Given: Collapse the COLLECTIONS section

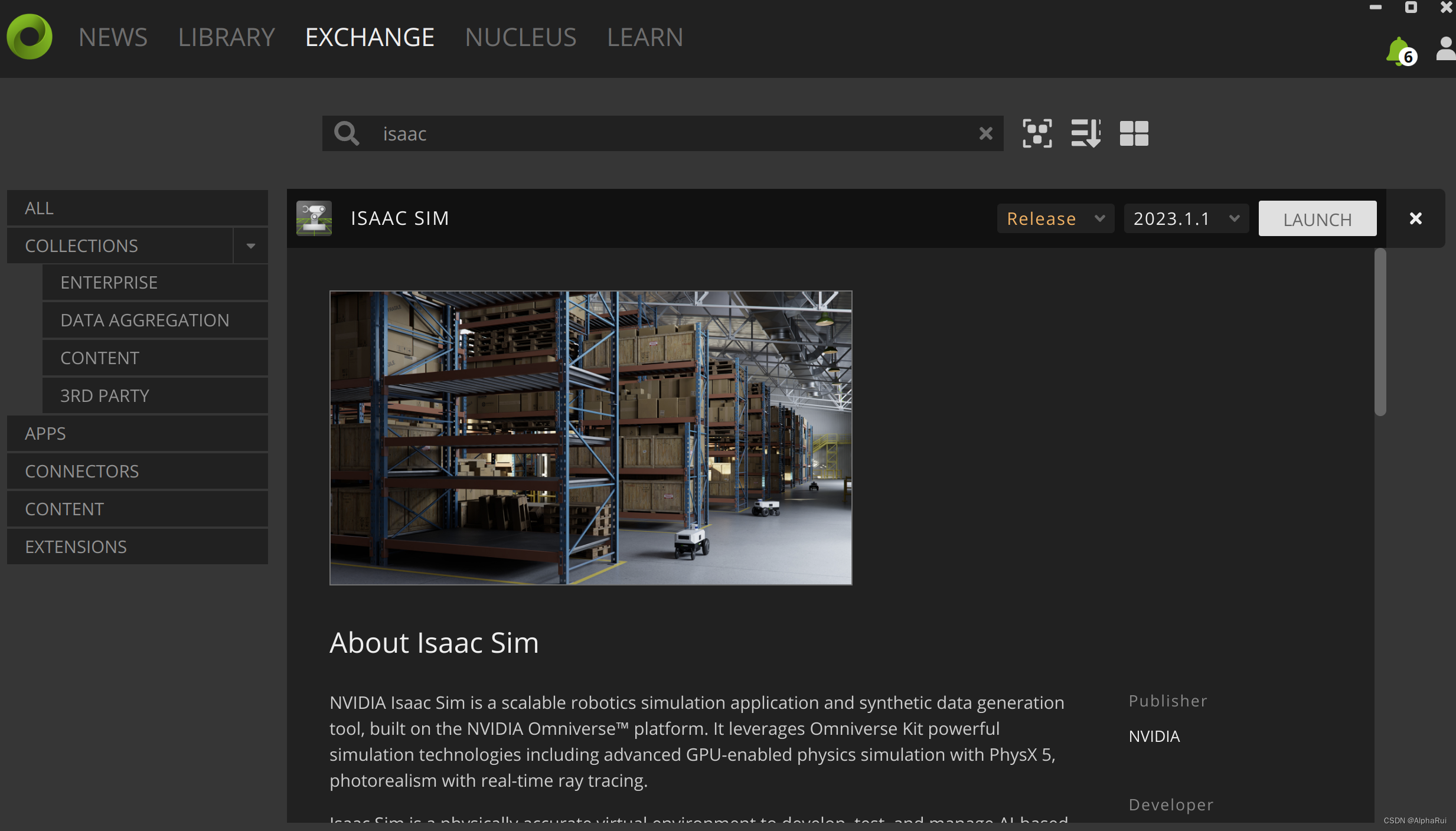Looking at the screenshot, I should 250,246.
